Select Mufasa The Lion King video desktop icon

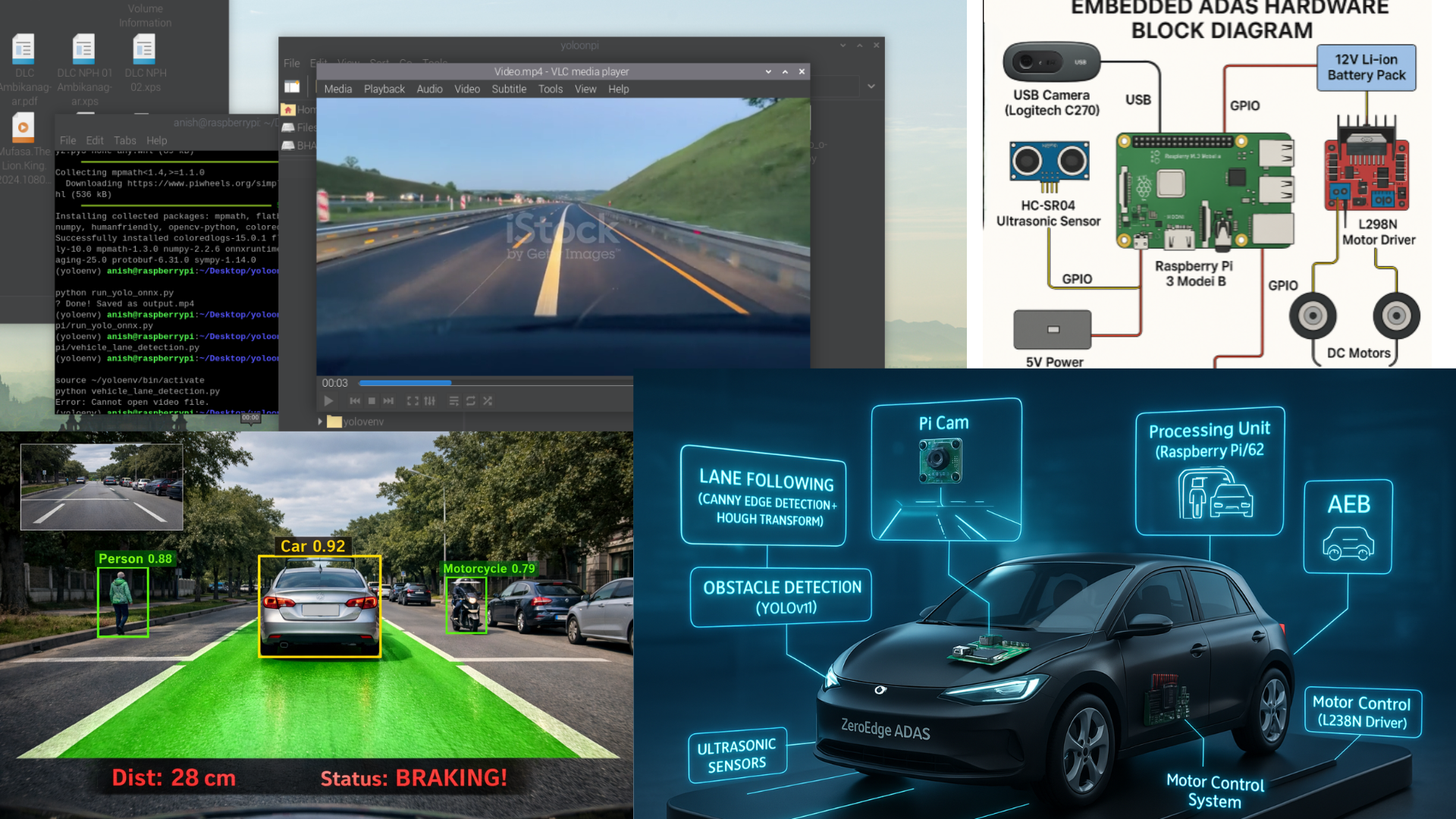pyautogui.click(x=24, y=149)
